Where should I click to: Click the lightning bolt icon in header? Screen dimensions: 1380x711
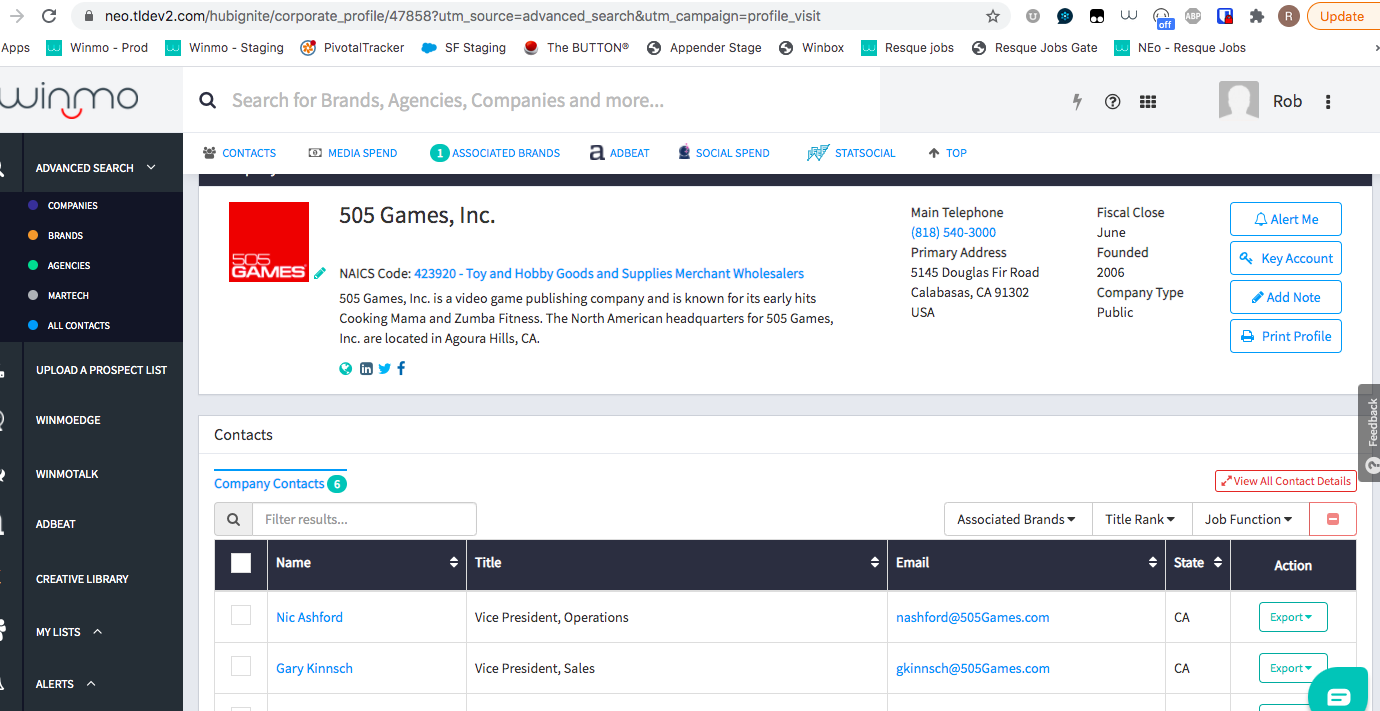pos(1077,101)
